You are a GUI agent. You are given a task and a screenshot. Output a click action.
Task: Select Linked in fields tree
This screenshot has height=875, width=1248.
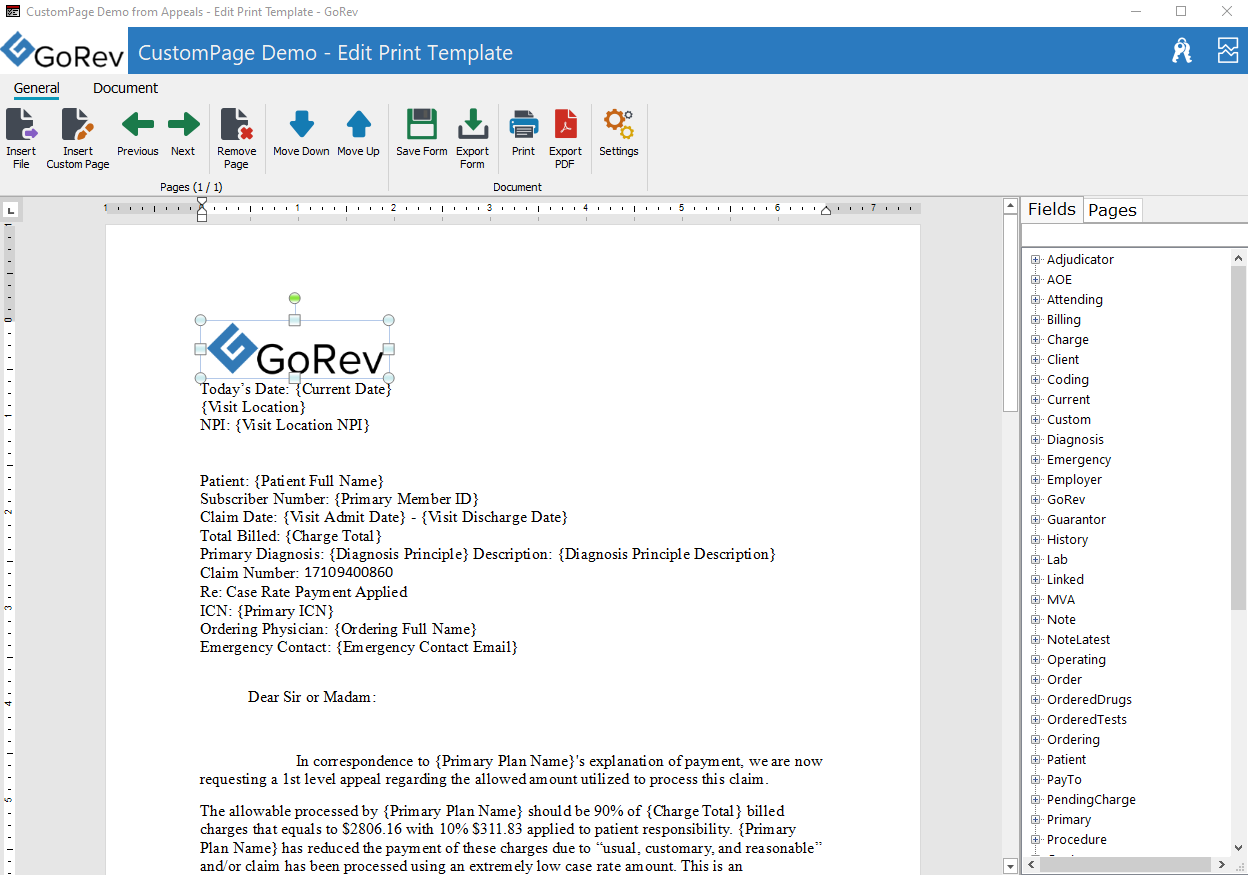[1065, 580]
